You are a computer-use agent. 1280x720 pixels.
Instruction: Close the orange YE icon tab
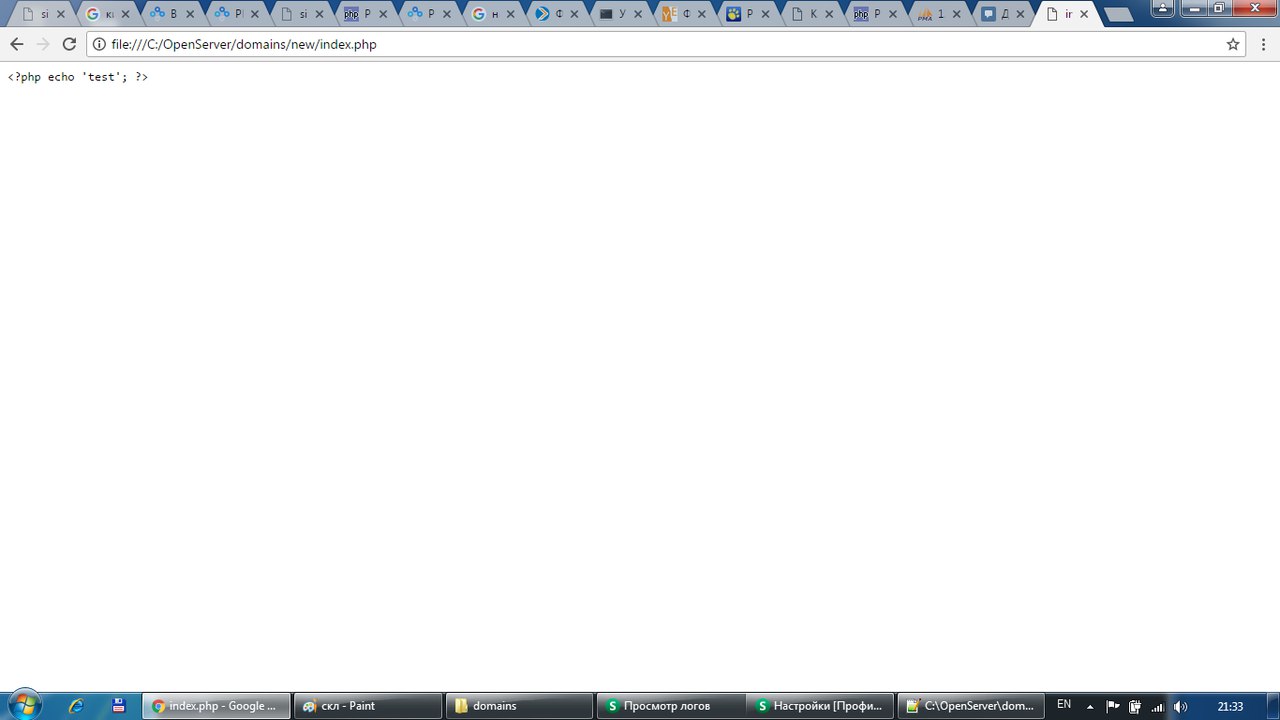[x=702, y=15]
